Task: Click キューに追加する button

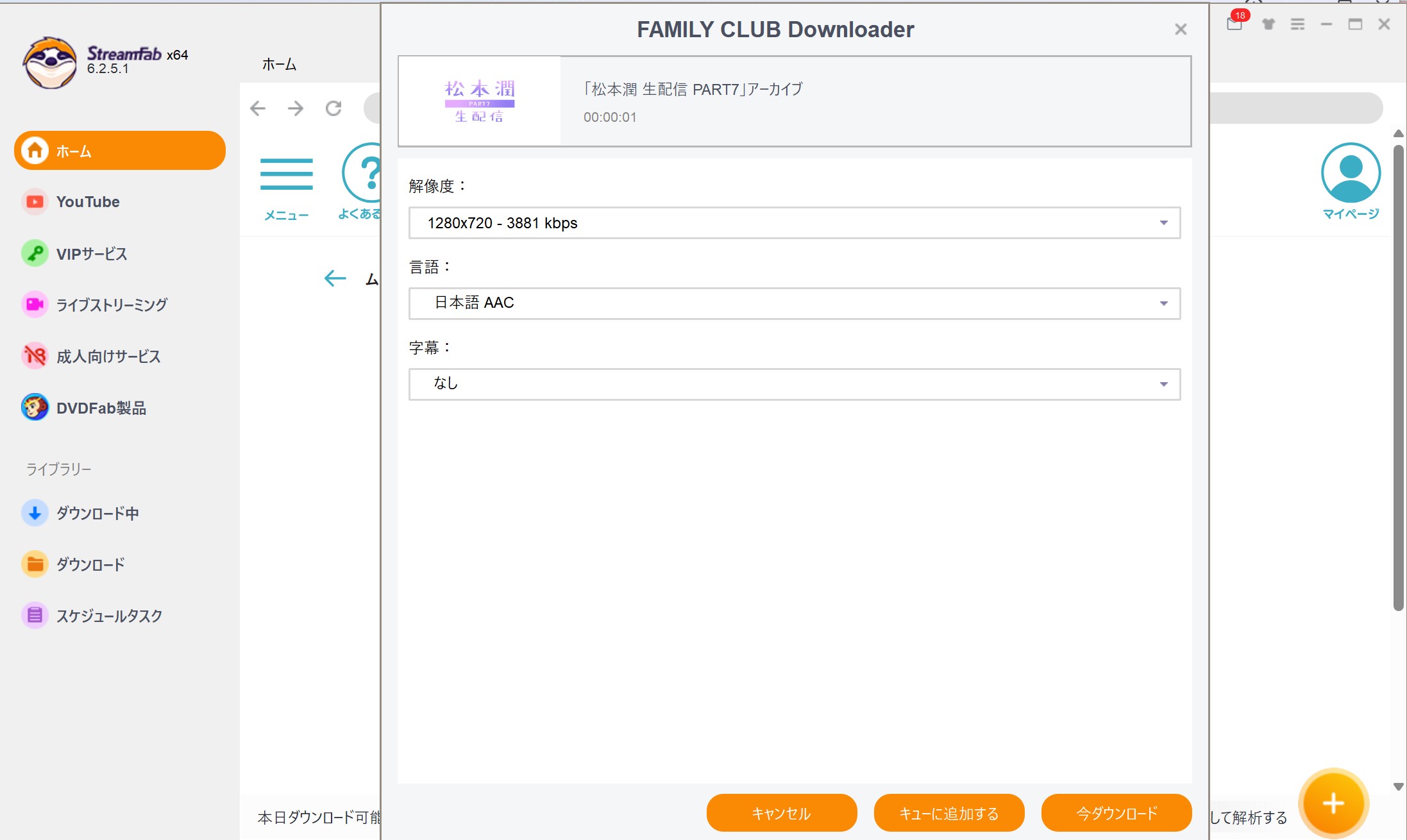Action: click(x=949, y=813)
